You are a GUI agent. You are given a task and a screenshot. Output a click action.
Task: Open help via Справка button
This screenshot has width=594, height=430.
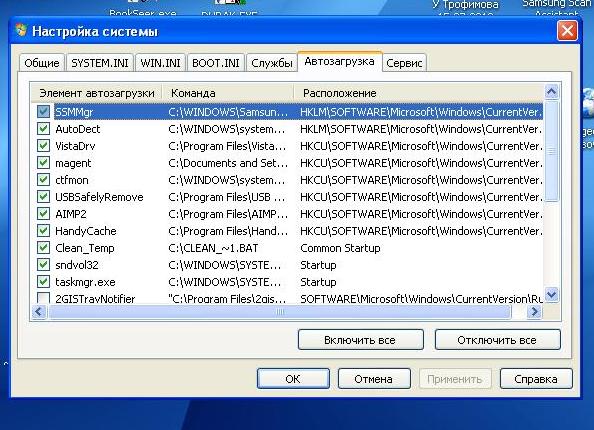536,379
